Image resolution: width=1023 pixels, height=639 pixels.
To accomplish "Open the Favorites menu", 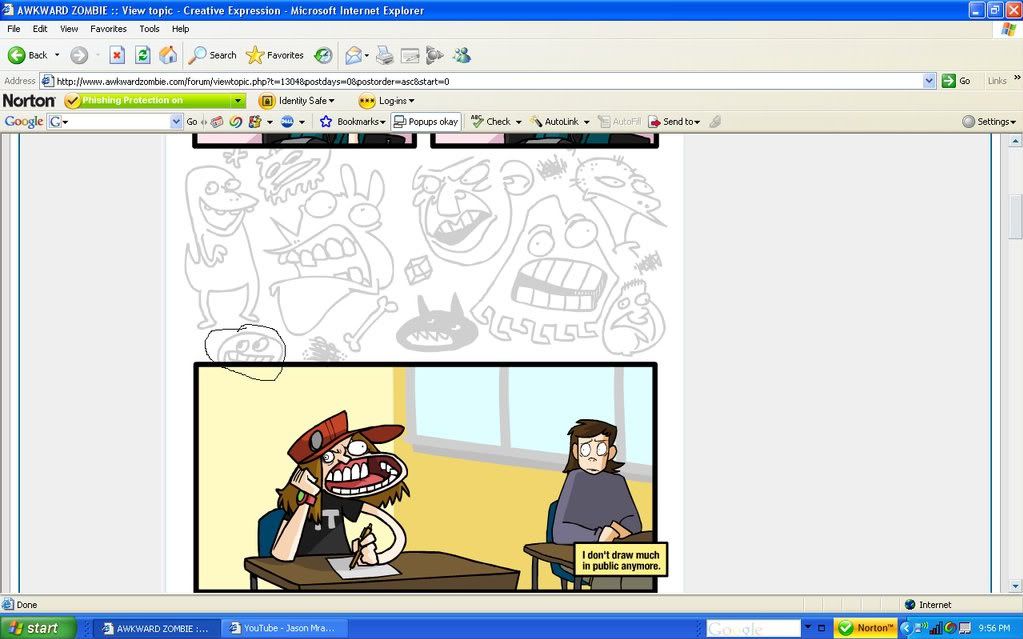I will pyautogui.click(x=108, y=29).
